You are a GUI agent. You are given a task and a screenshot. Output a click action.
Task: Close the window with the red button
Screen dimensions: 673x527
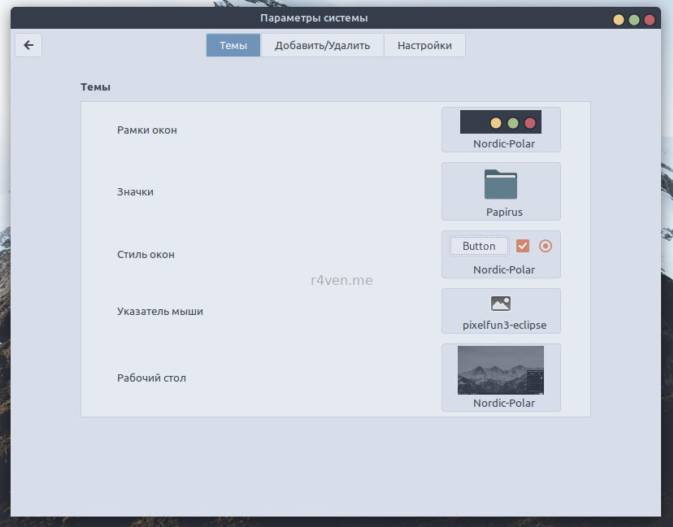click(x=649, y=19)
